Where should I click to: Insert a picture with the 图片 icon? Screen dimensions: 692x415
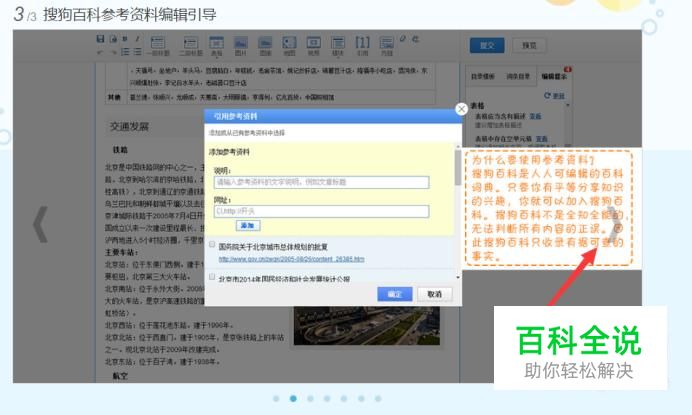pos(241,46)
